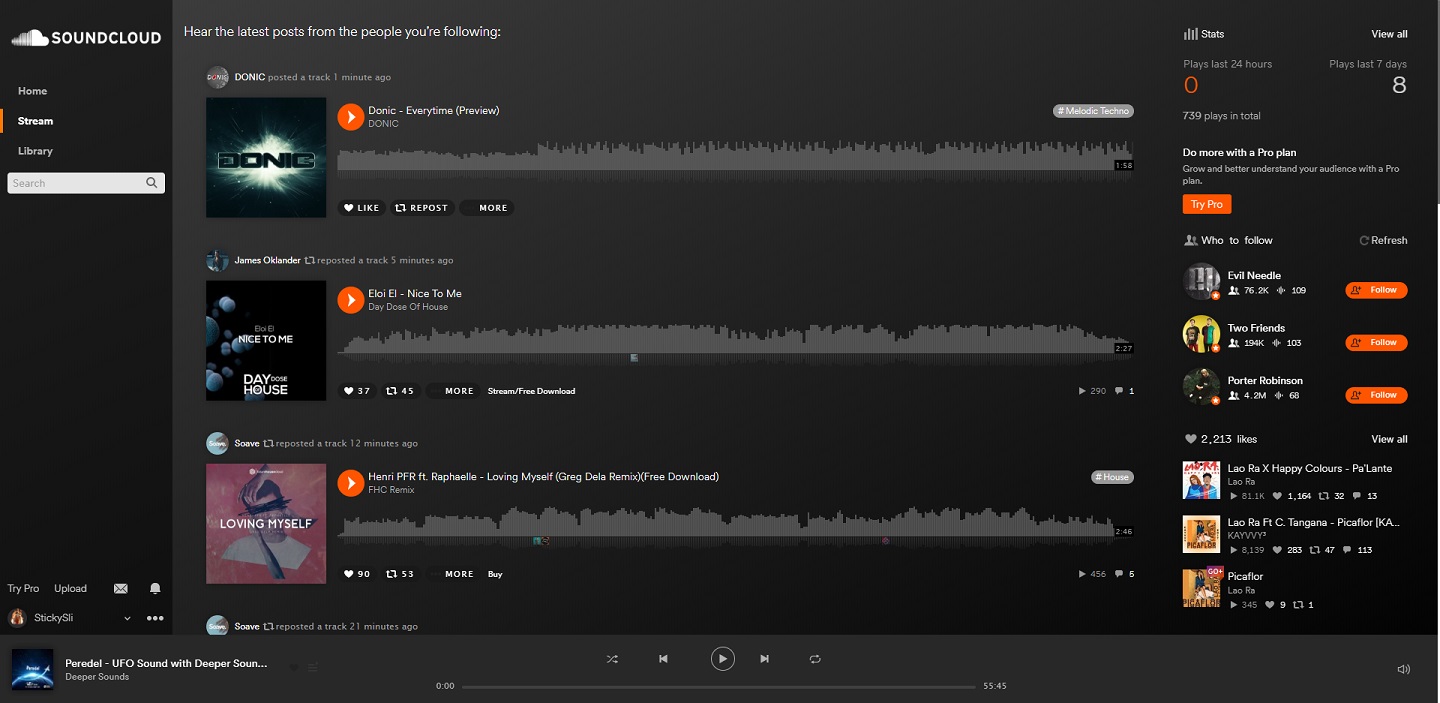The width and height of the screenshot is (1440, 703).
Task: Play the Donic - Everytime track
Action: point(349,116)
